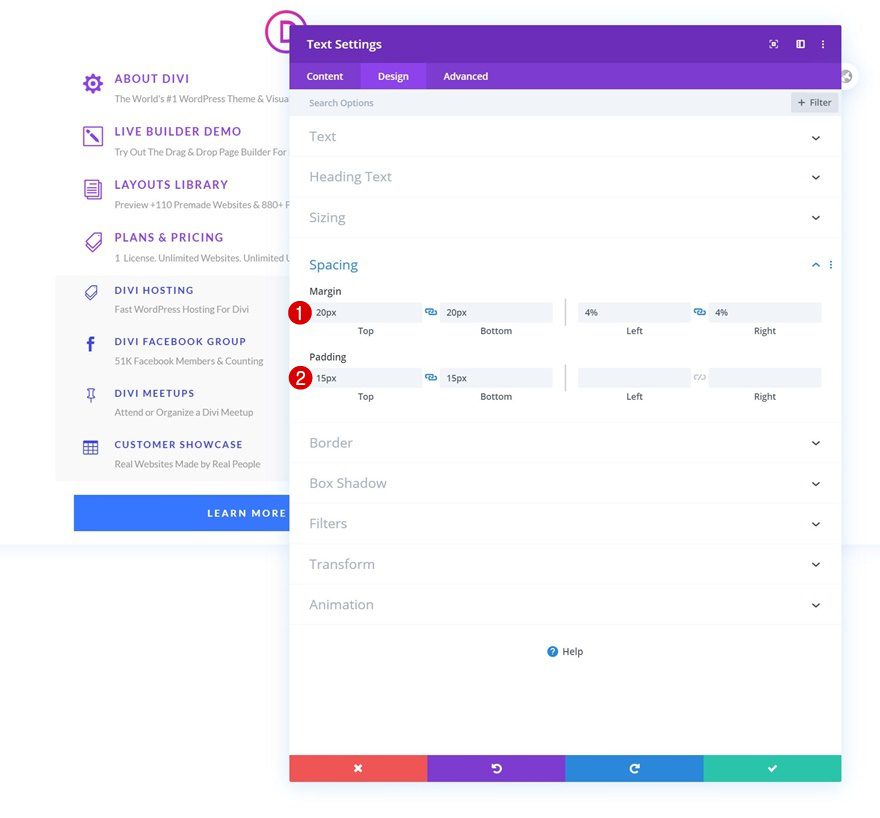Collapse the Spacing section
The height and width of the screenshot is (818, 880).
click(x=817, y=264)
